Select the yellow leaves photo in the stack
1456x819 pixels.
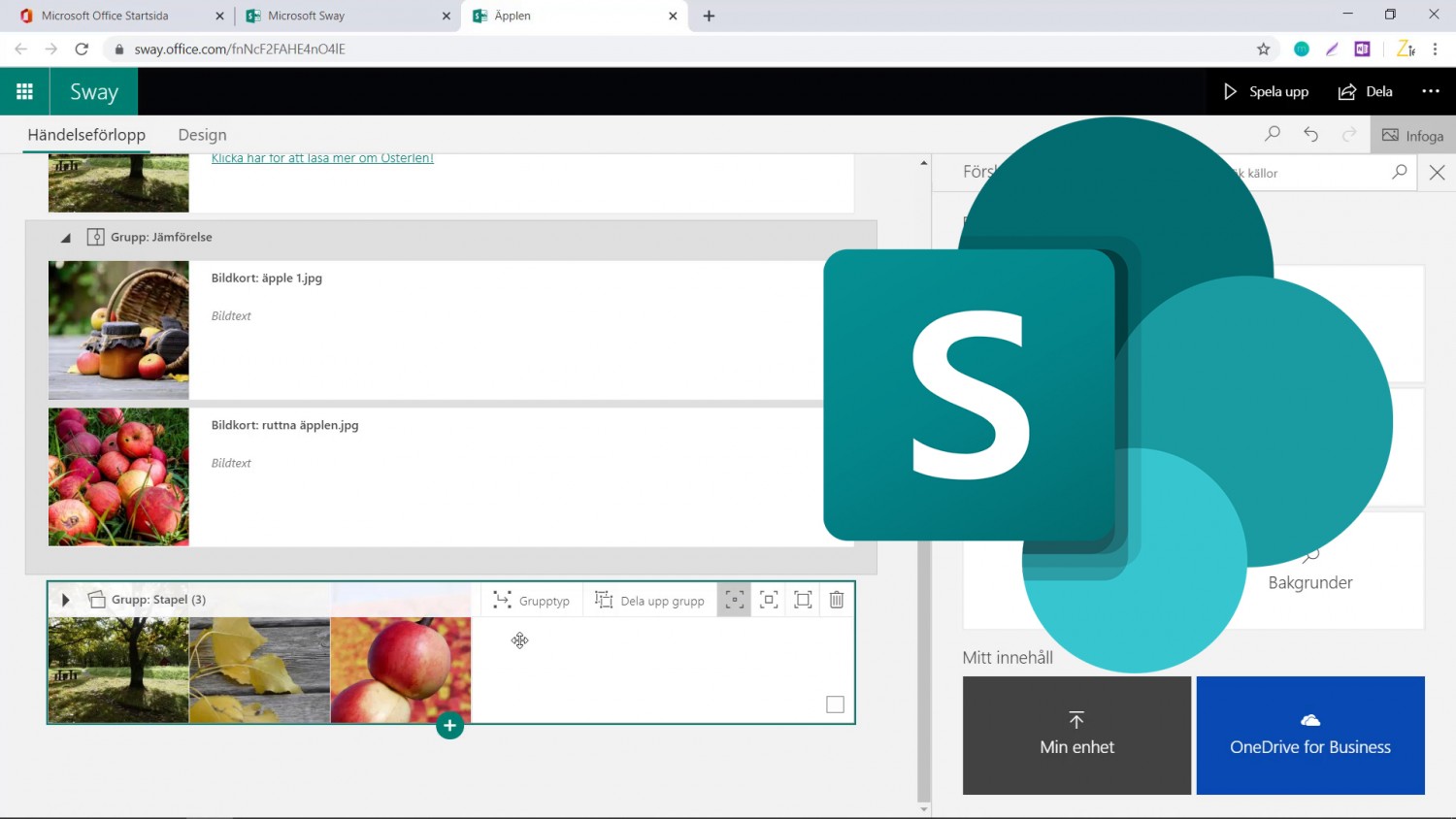[x=260, y=670]
